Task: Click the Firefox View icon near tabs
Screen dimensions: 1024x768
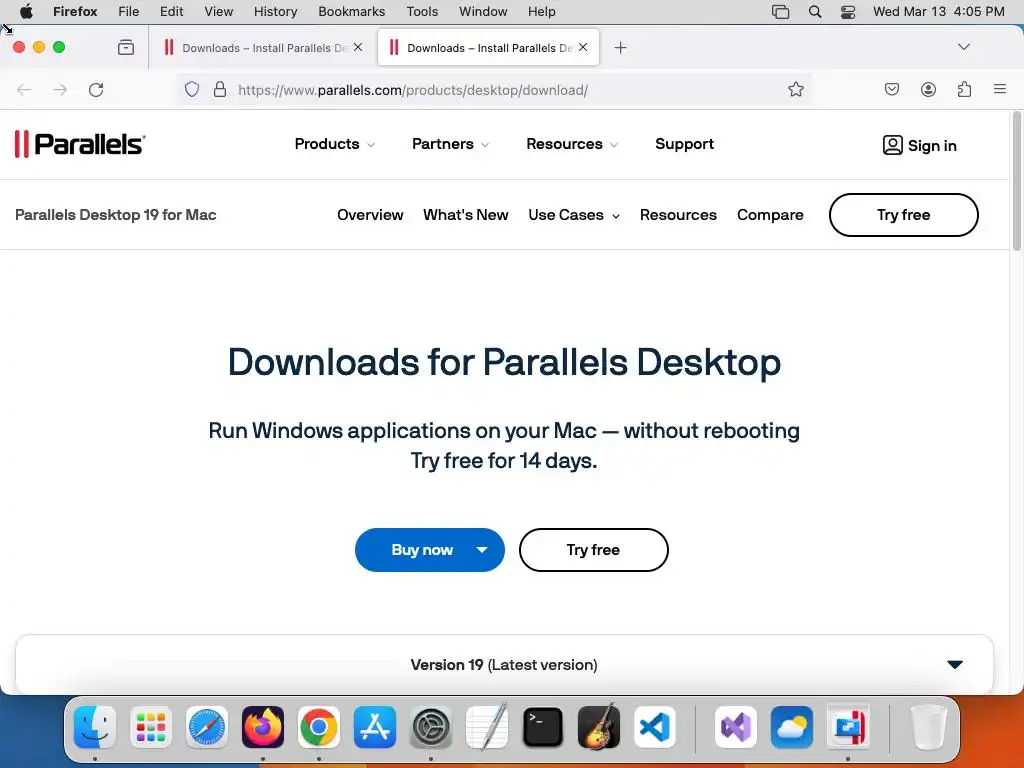Action: pos(126,47)
